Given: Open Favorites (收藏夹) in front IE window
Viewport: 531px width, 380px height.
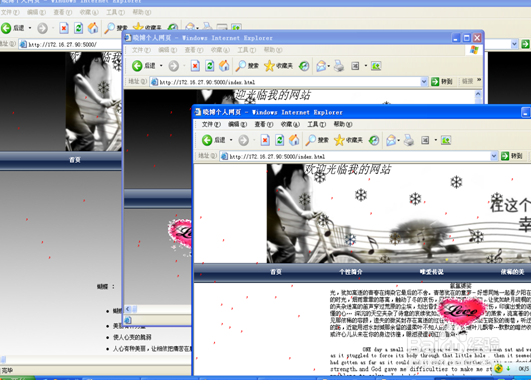Looking at the screenshot, I should pos(348,140).
